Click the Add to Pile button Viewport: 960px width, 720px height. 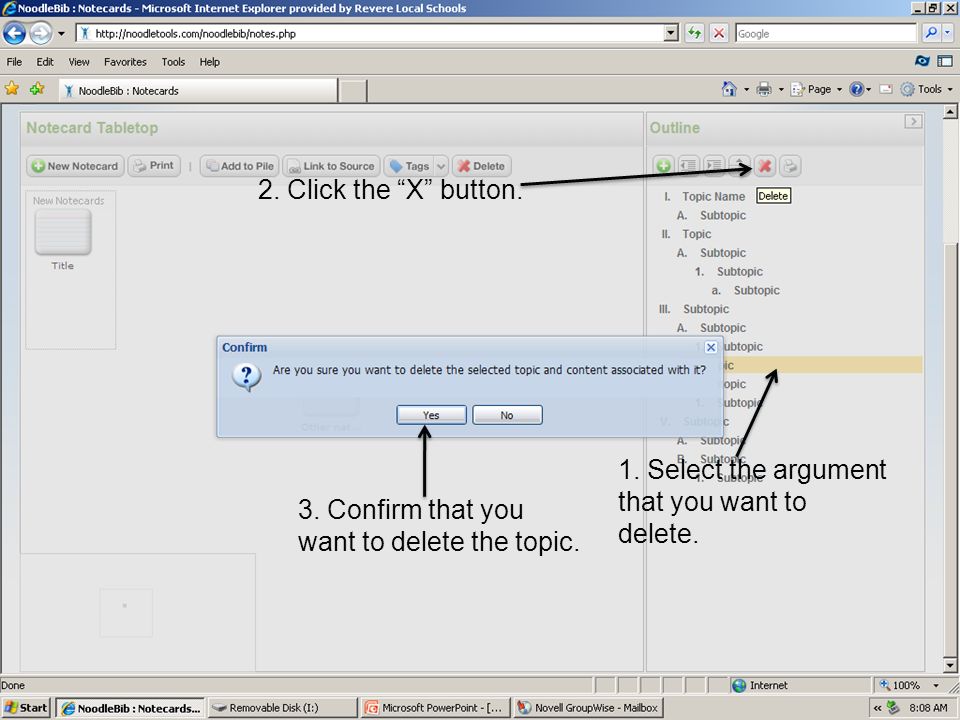[239, 166]
